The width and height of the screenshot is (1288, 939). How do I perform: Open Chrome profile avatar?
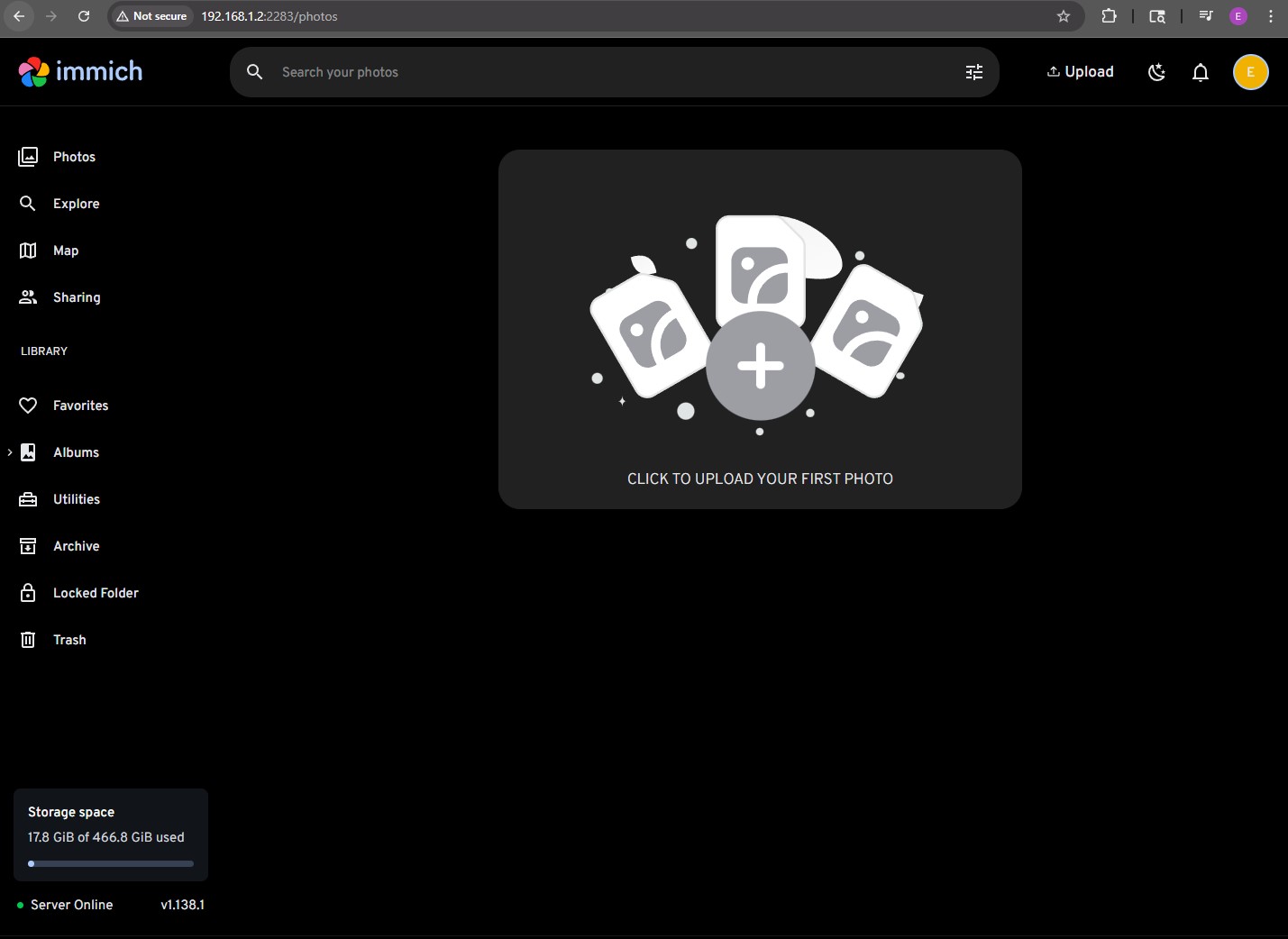[1238, 16]
